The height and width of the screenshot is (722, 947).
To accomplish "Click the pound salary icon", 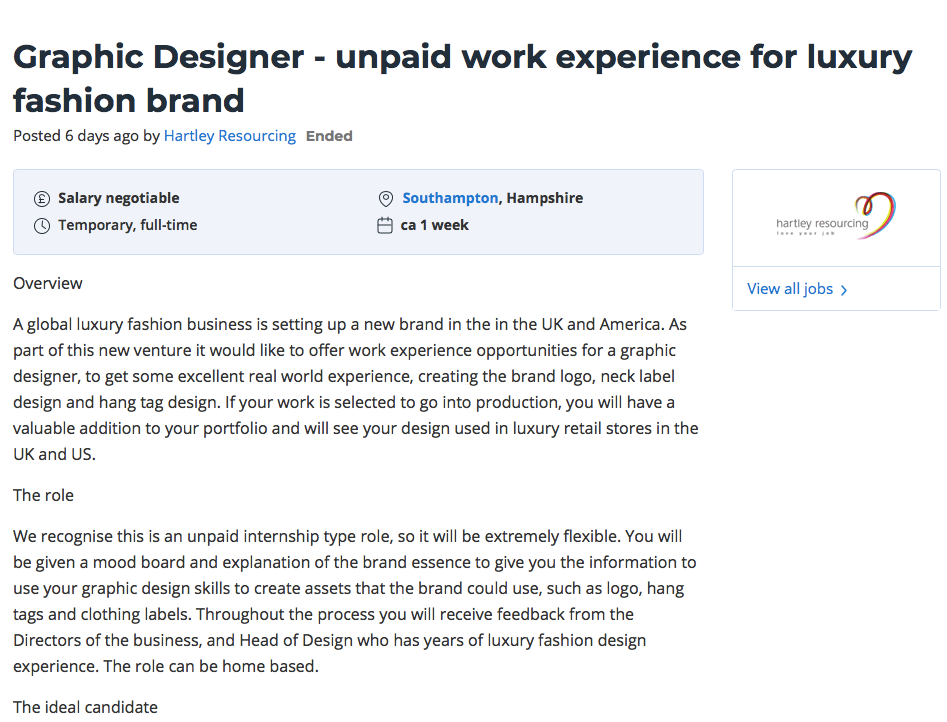I will (x=42, y=199).
